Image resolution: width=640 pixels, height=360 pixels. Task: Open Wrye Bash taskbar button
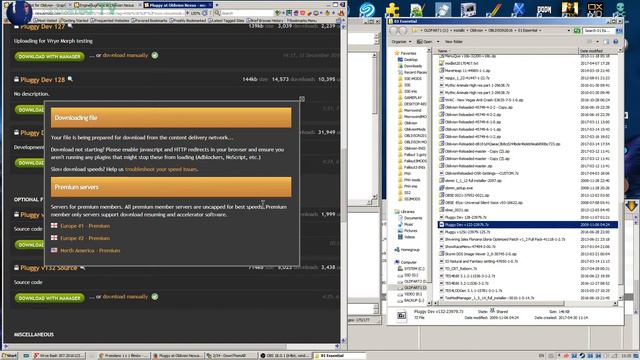tap(58, 356)
